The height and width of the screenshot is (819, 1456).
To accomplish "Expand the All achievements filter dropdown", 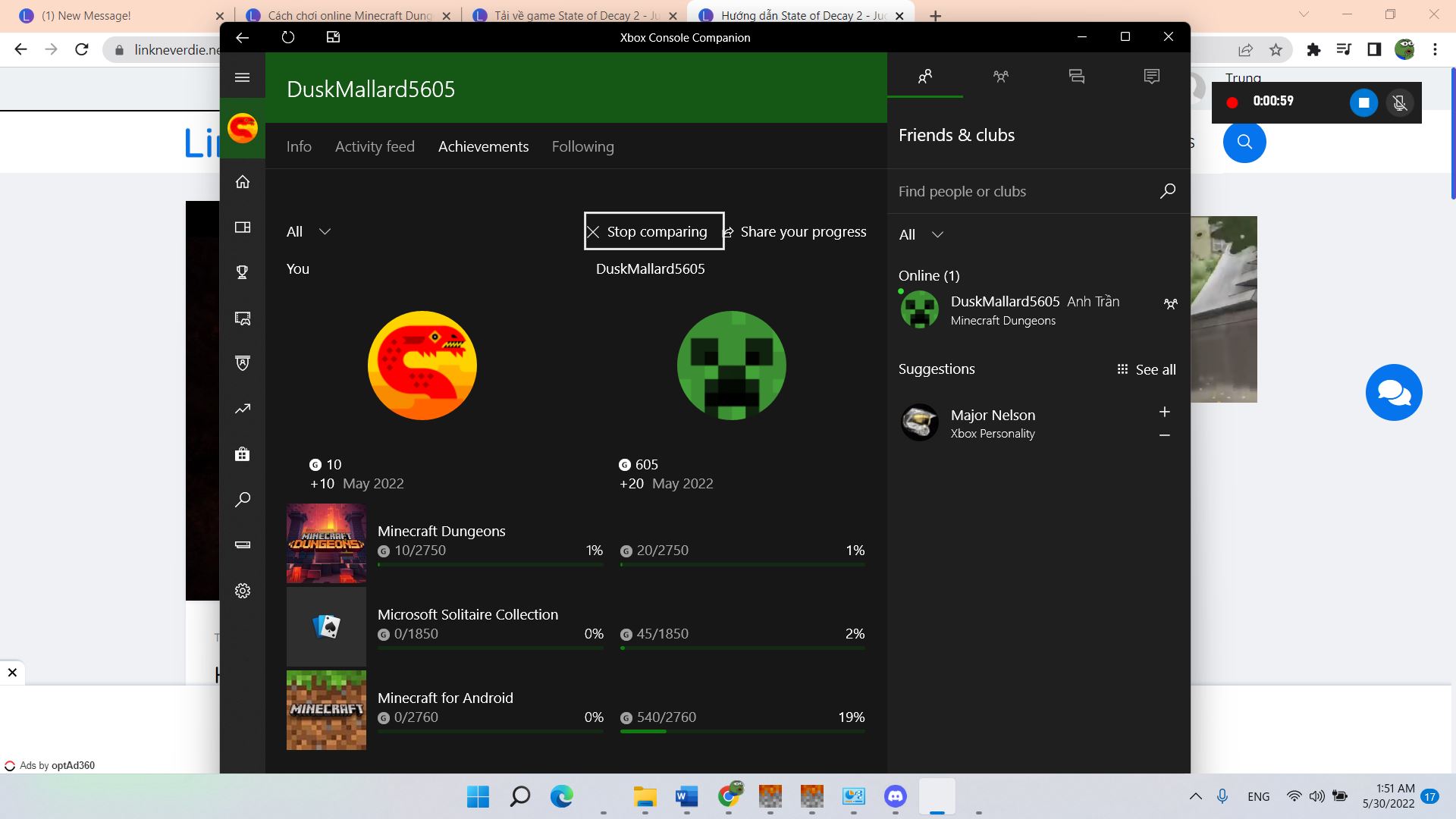I will click(309, 231).
